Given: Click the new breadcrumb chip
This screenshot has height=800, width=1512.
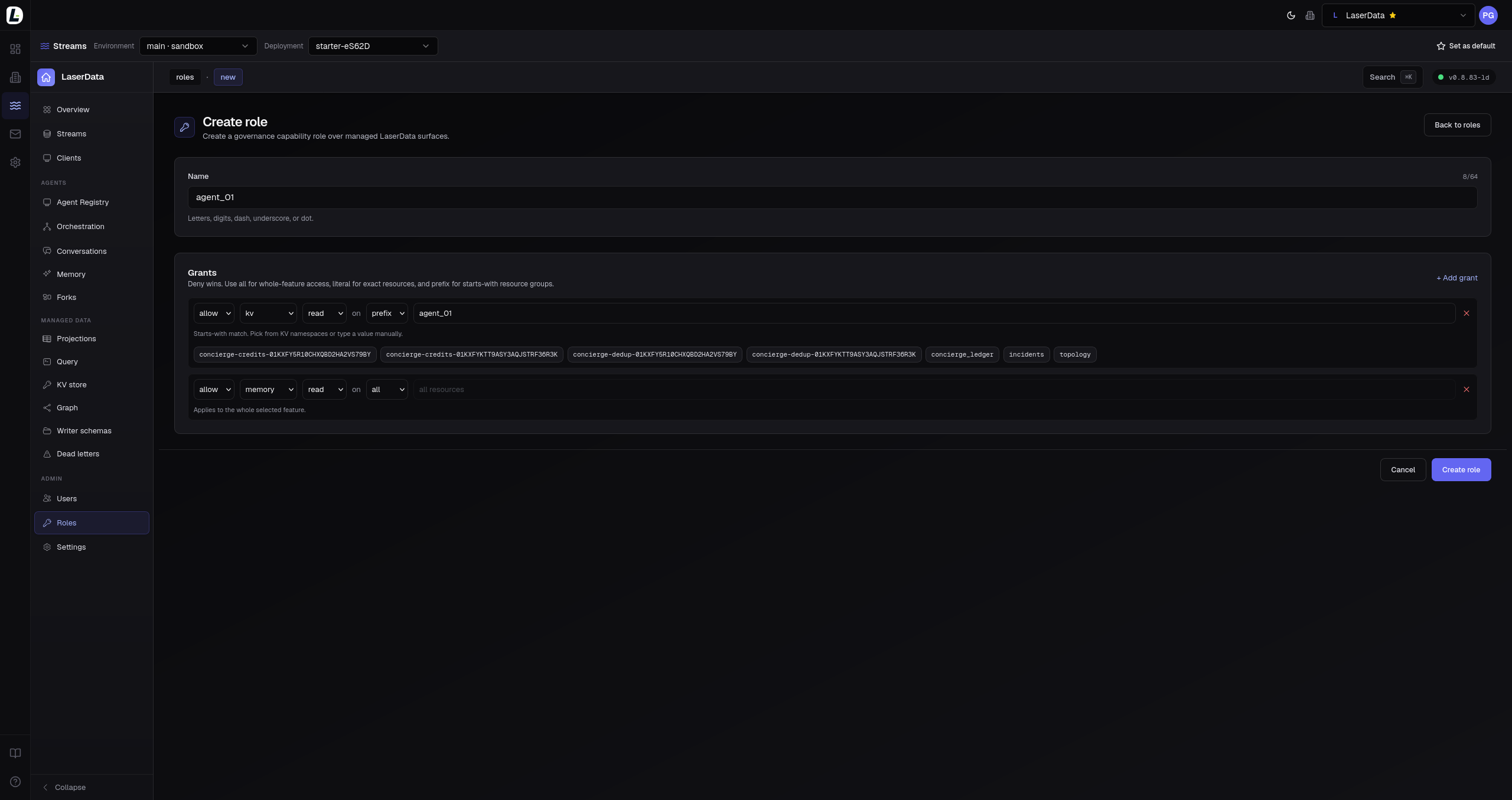Looking at the screenshot, I should point(228,77).
